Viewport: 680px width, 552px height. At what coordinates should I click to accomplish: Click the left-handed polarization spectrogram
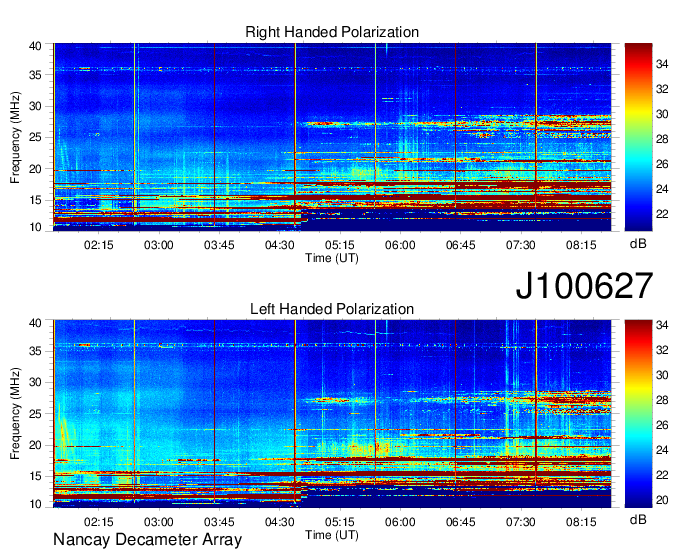click(x=332, y=414)
